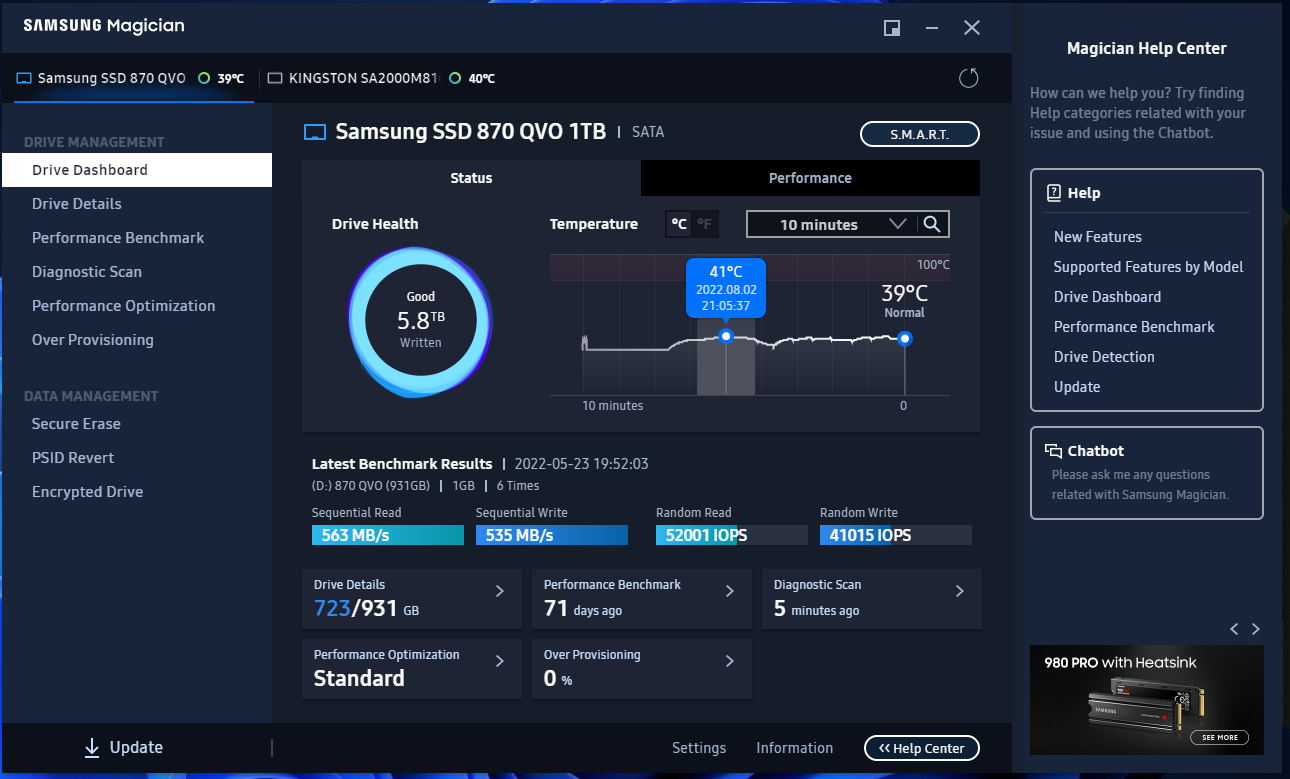The height and width of the screenshot is (779, 1290).
Task: Open the New Features help topic
Action: click(1098, 237)
